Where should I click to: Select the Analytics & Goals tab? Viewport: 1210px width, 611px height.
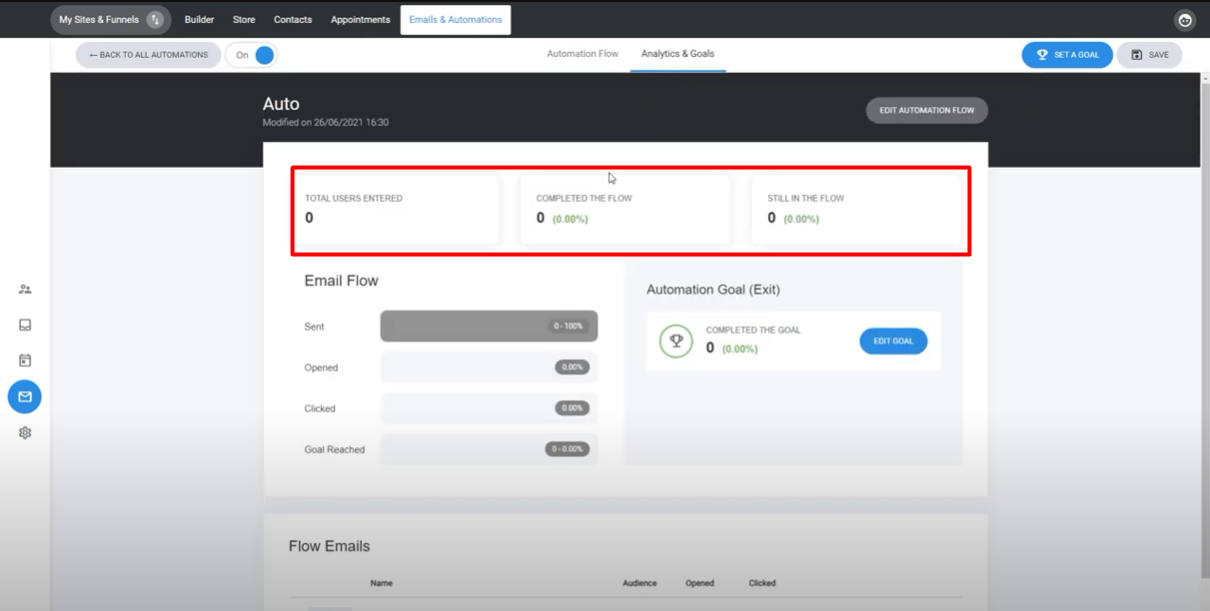coord(677,54)
